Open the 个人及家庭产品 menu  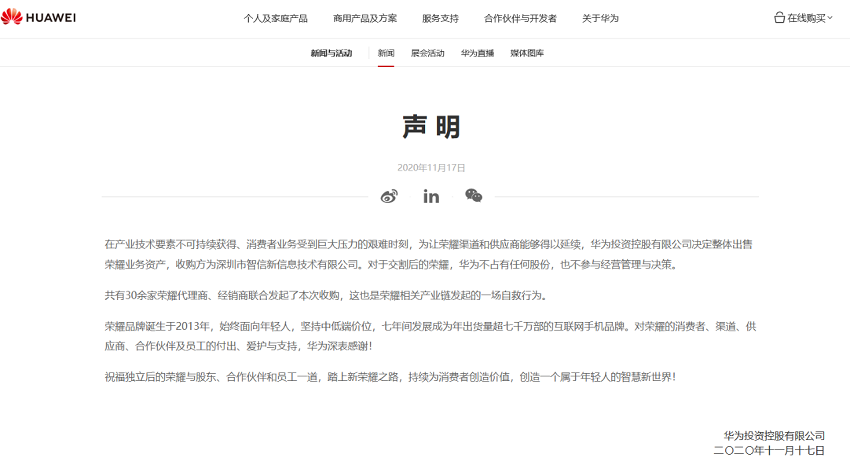275,19
